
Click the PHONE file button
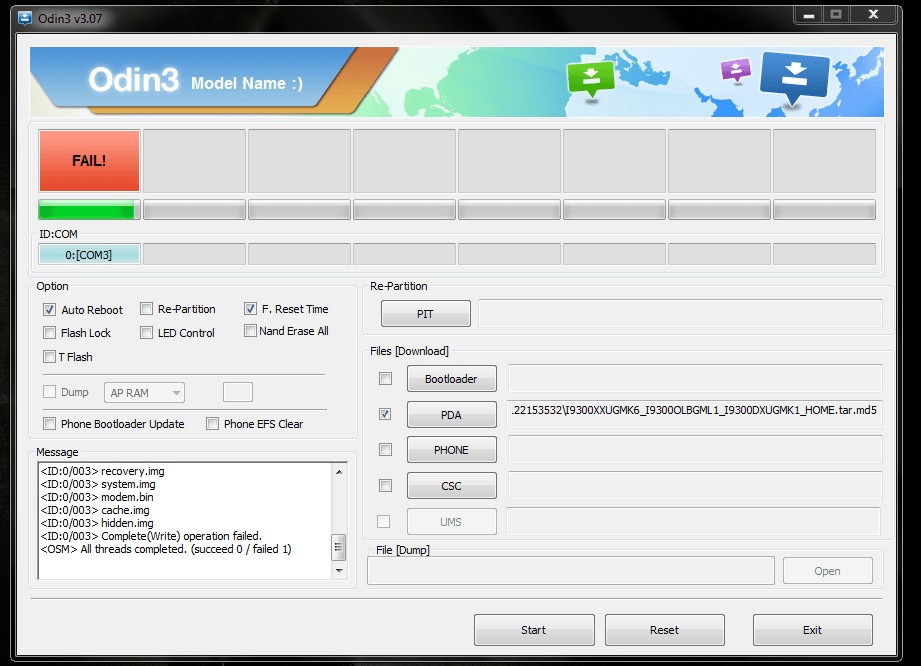[452, 450]
